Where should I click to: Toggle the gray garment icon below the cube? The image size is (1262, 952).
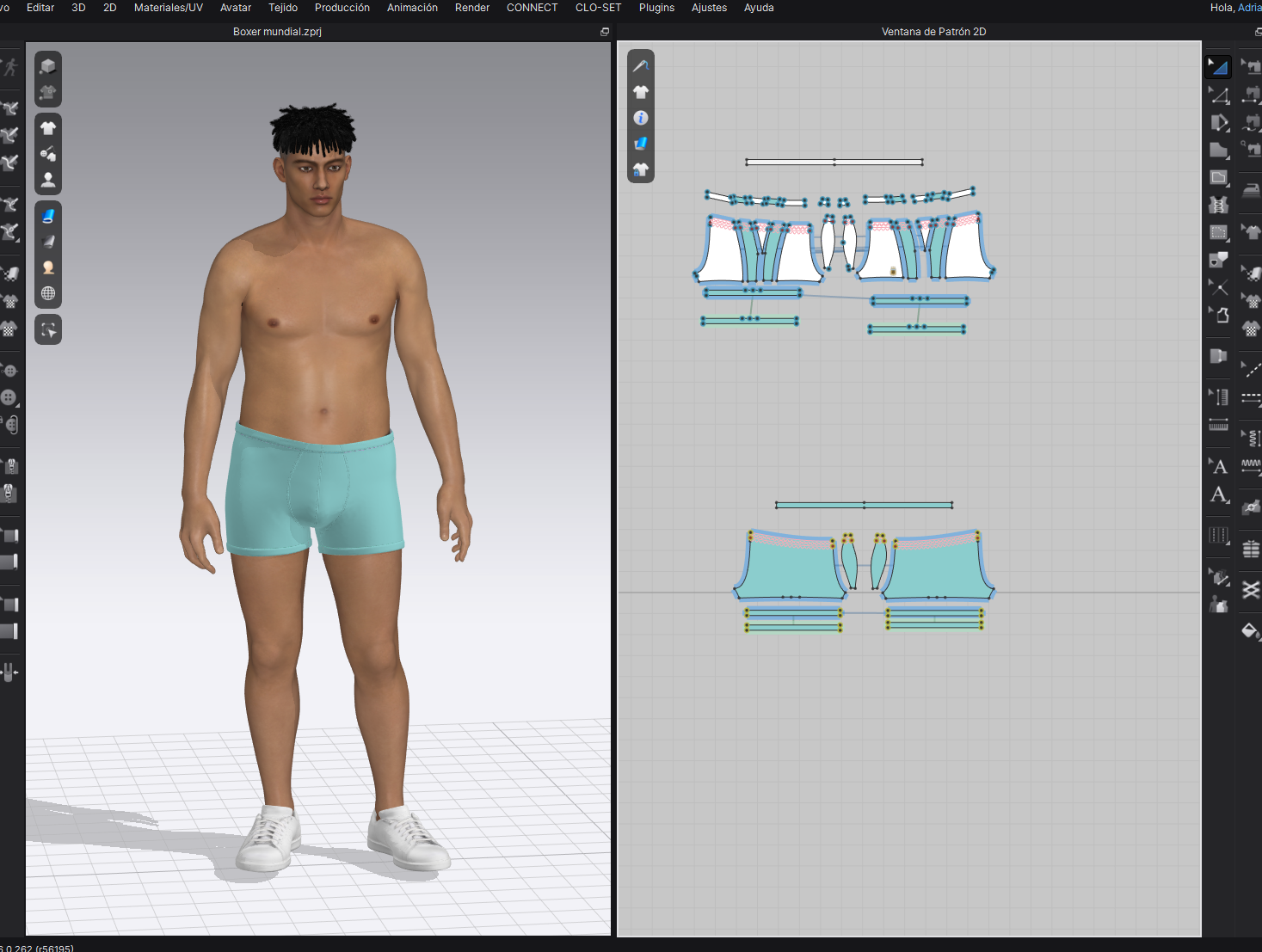[x=48, y=92]
